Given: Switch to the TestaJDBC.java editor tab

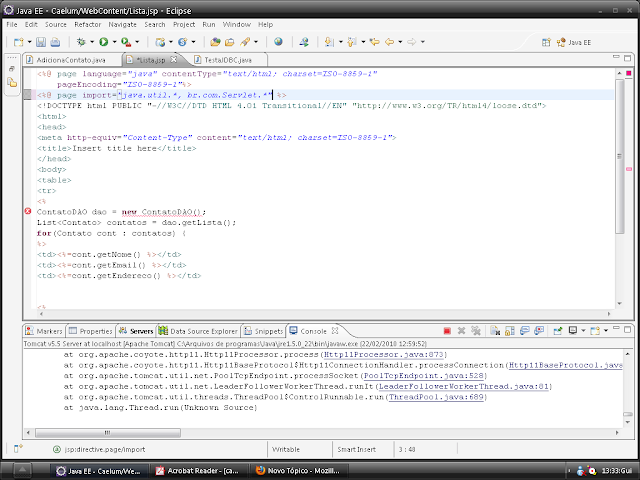Looking at the screenshot, I should [x=228, y=60].
